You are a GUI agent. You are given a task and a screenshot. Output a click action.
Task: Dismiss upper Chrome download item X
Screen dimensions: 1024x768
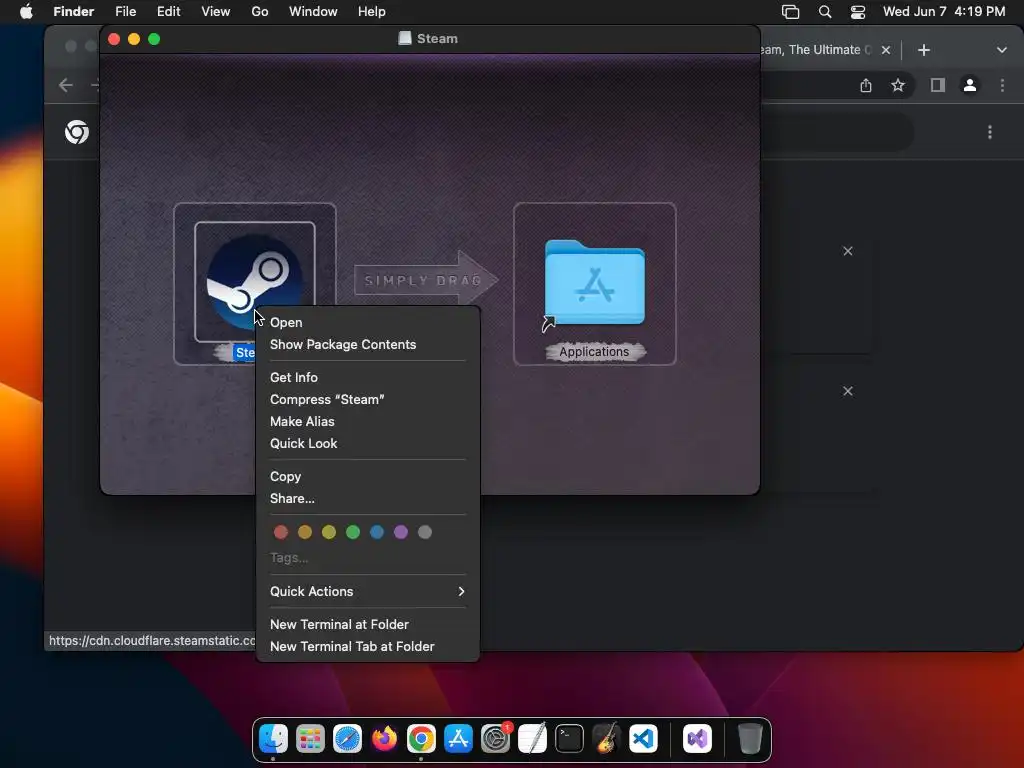coord(848,251)
